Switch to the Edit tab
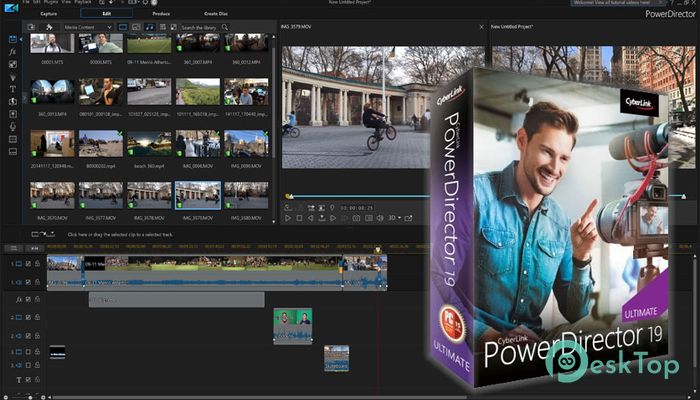The image size is (700, 400). click(106, 14)
